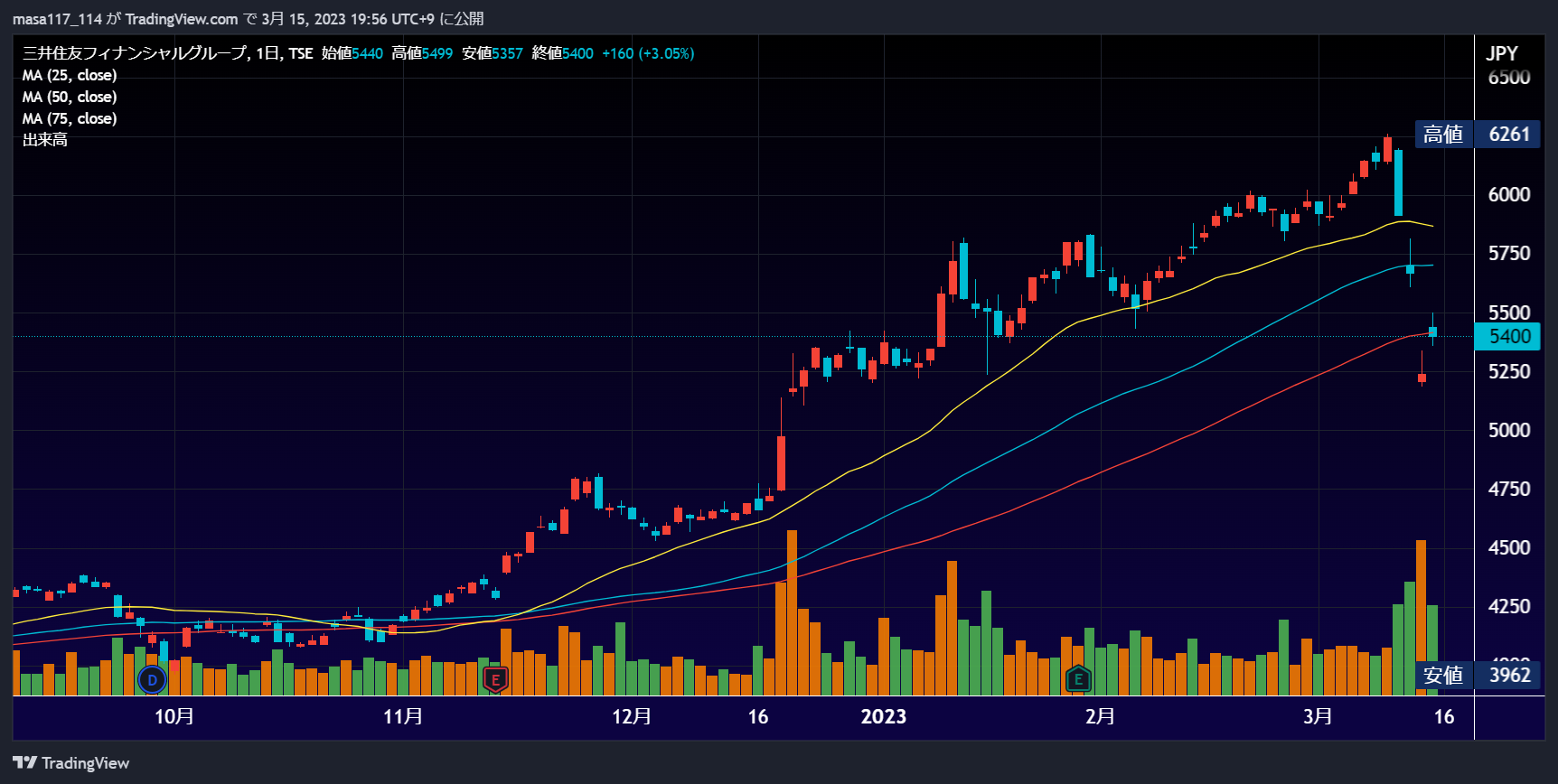Click the 出来高 volume indicator label
The width and height of the screenshot is (1558, 784).
point(45,140)
